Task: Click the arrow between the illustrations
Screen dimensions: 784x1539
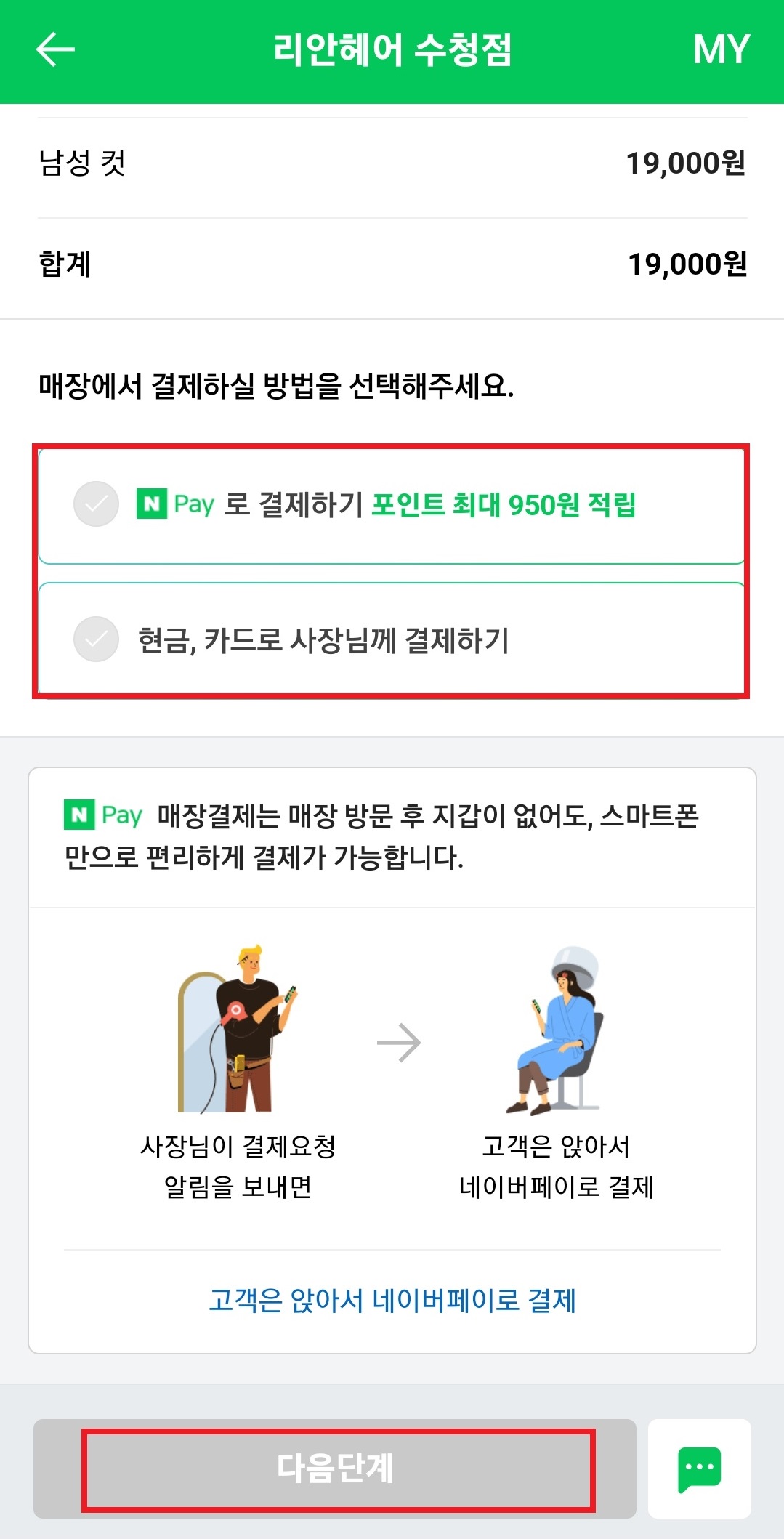Action: 399,1043
